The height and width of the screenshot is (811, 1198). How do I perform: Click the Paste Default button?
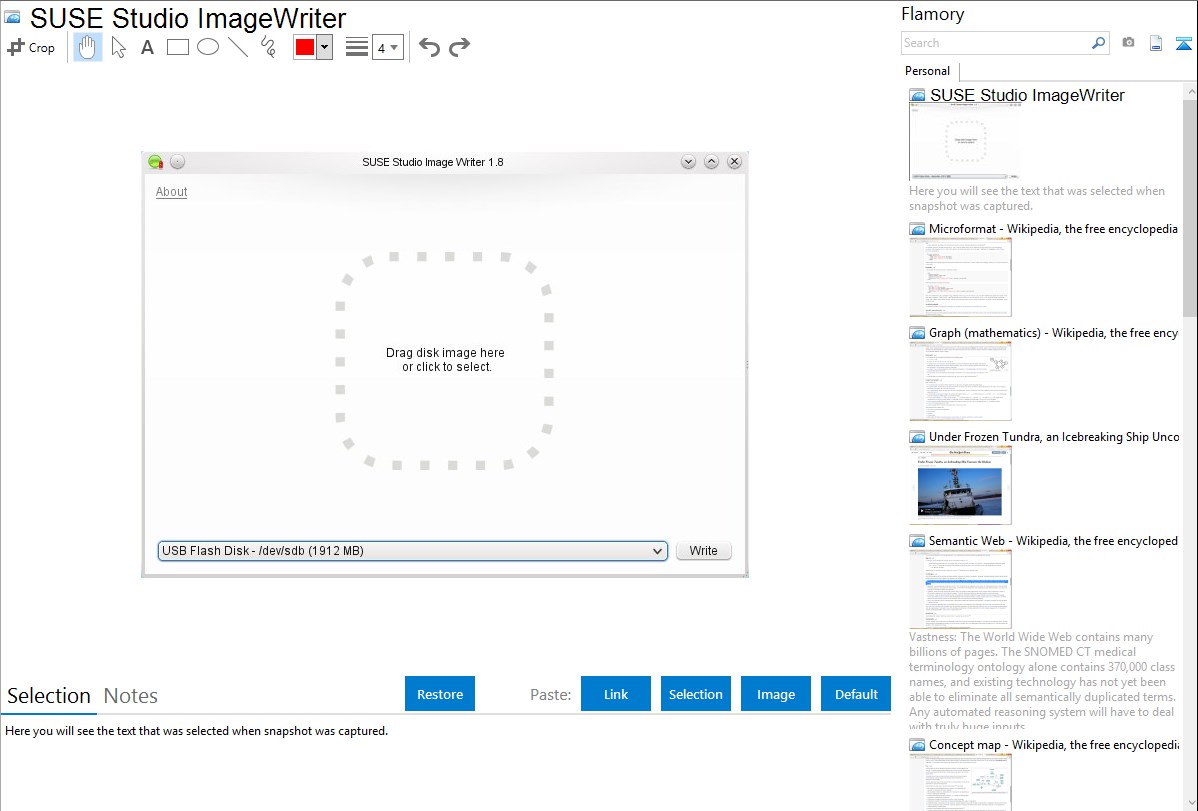pos(856,694)
